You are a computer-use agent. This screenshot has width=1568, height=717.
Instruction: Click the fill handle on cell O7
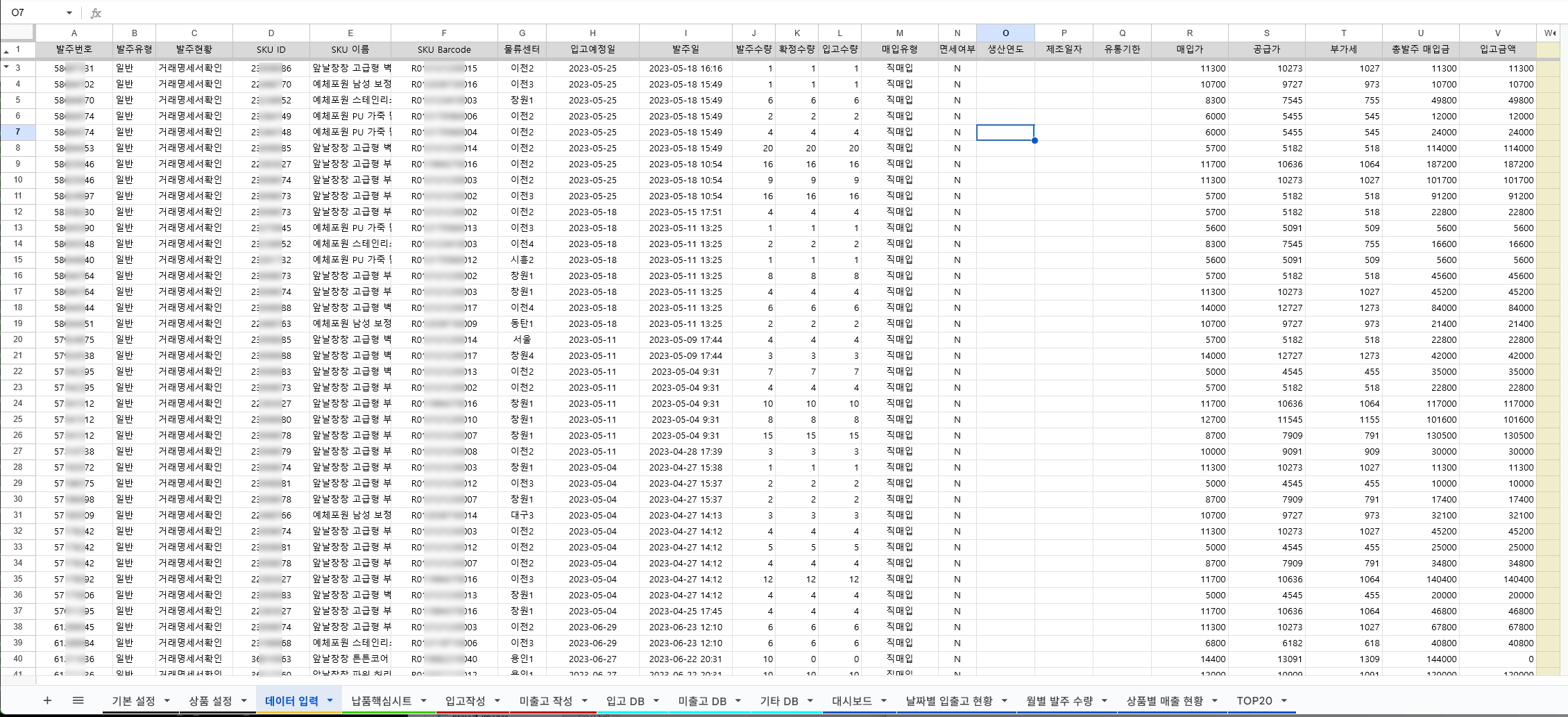[1034, 140]
